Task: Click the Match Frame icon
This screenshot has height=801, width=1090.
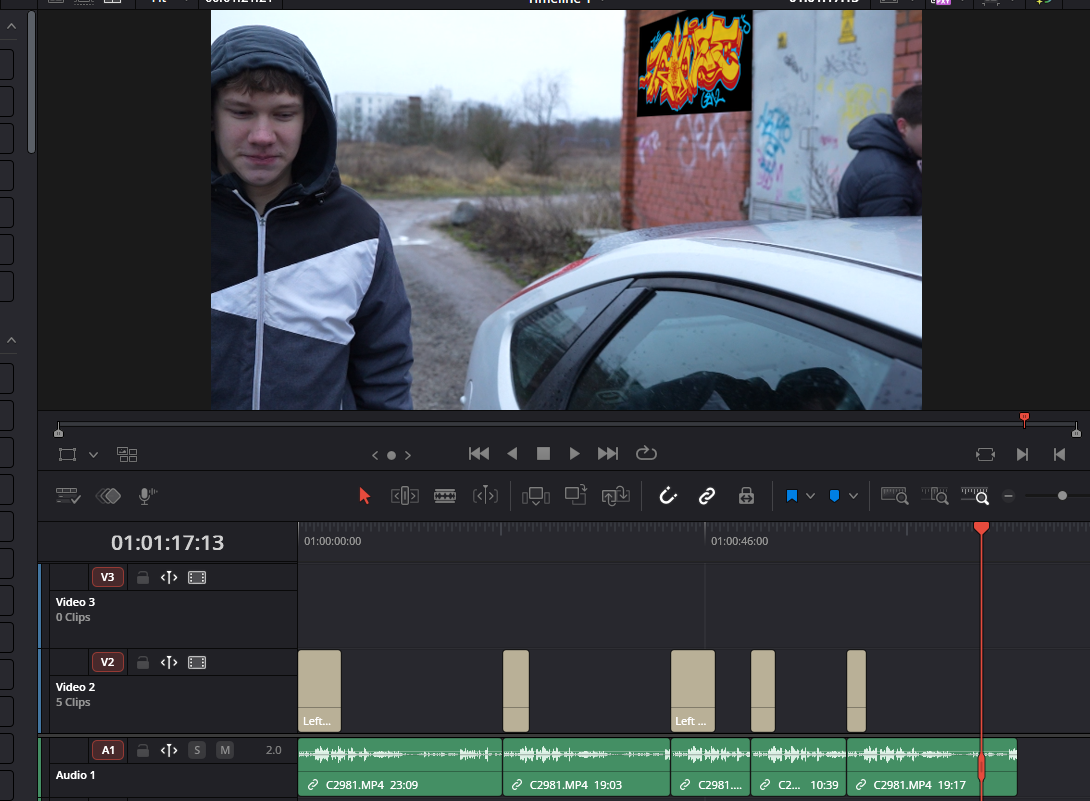Action: [985, 455]
